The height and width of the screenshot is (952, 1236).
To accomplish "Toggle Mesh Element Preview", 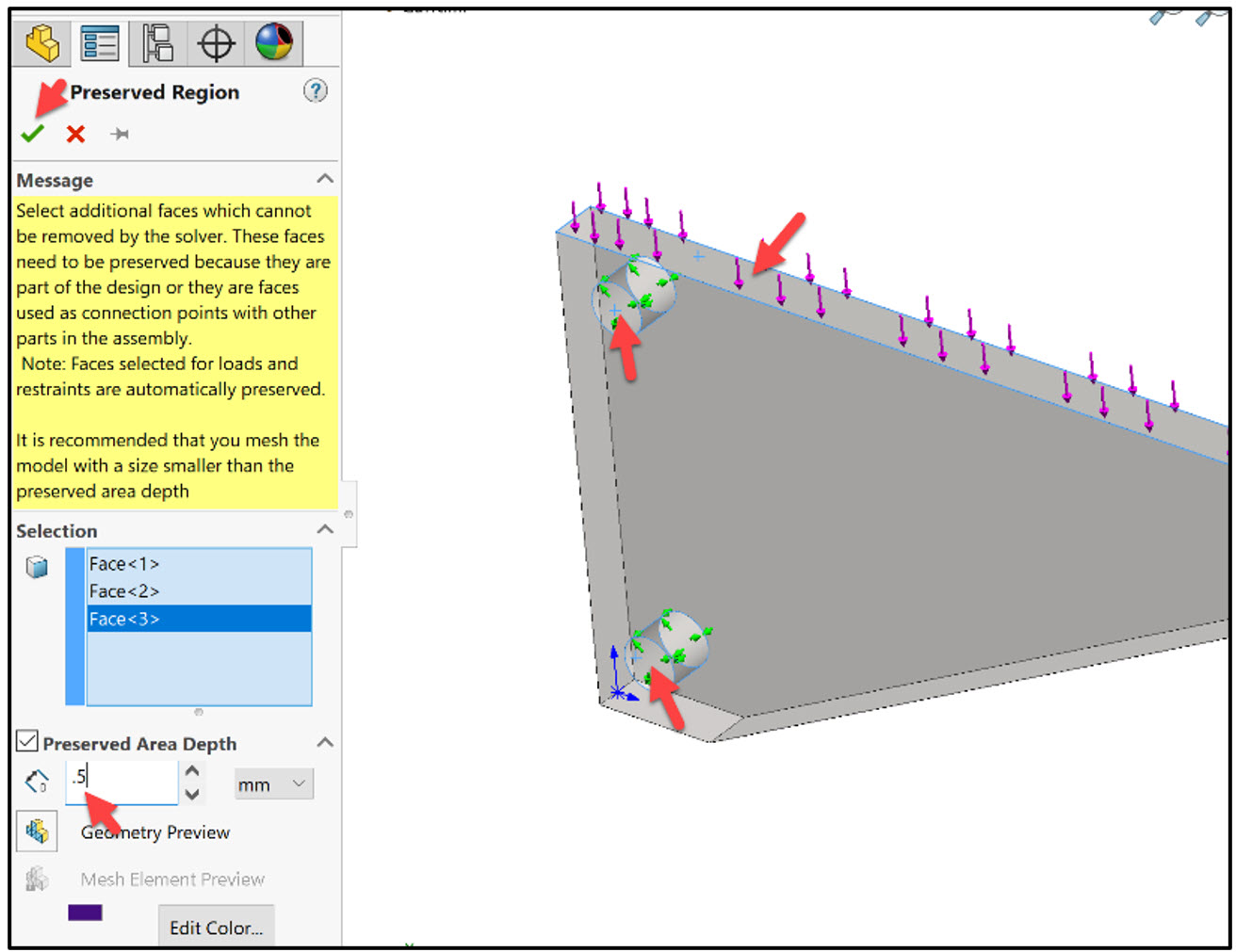I will click(x=38, y=879).
